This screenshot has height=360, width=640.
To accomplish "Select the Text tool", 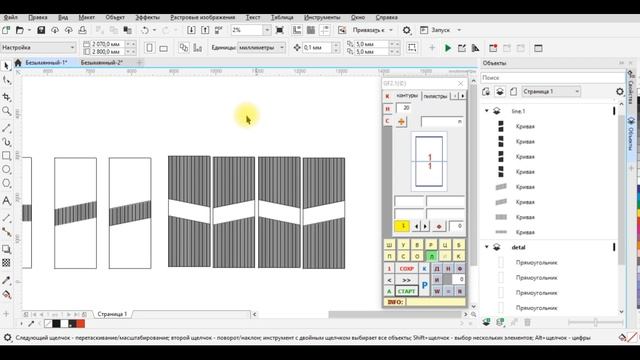I will (6, 200).
